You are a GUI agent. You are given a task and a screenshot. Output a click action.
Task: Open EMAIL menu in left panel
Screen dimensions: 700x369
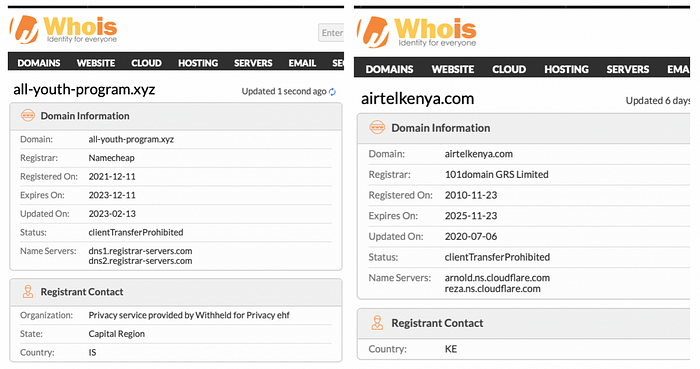click(x=302, y=63)
